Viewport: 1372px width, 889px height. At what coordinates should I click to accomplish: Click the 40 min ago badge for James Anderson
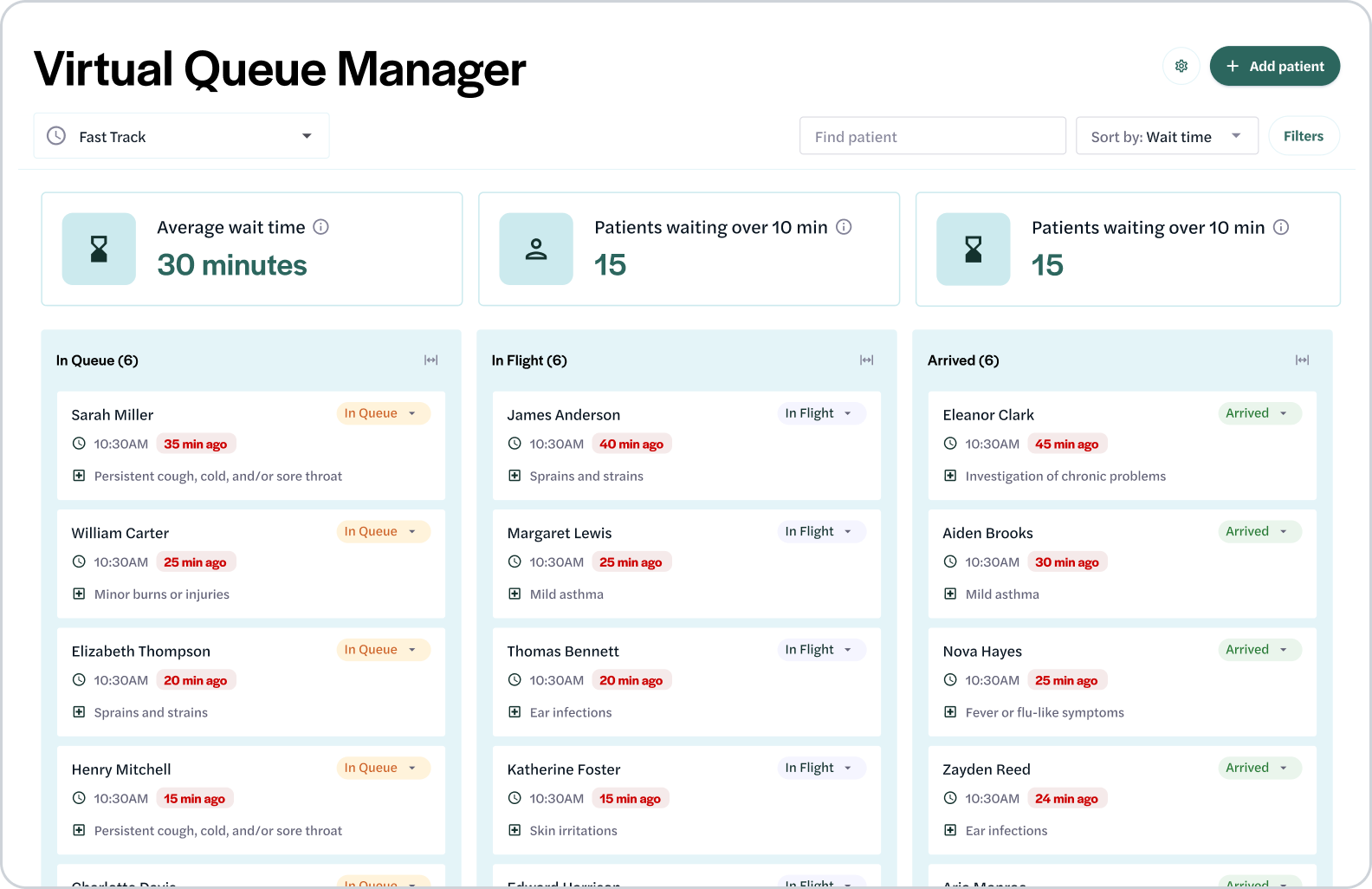click(631, 444)
